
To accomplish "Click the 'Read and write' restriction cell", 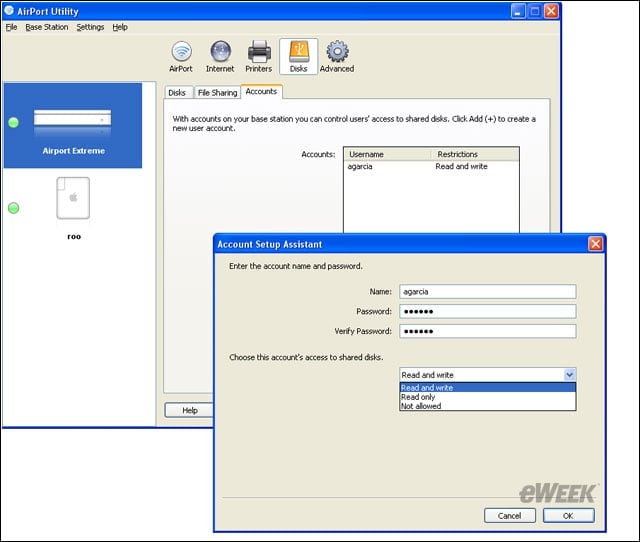I will (x=461, y=167).
